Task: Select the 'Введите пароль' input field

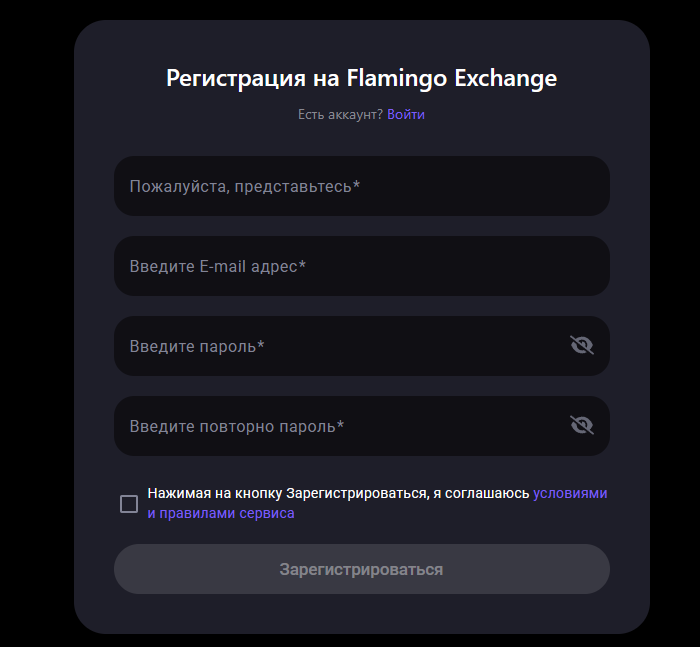Action: tap(340, 346)
